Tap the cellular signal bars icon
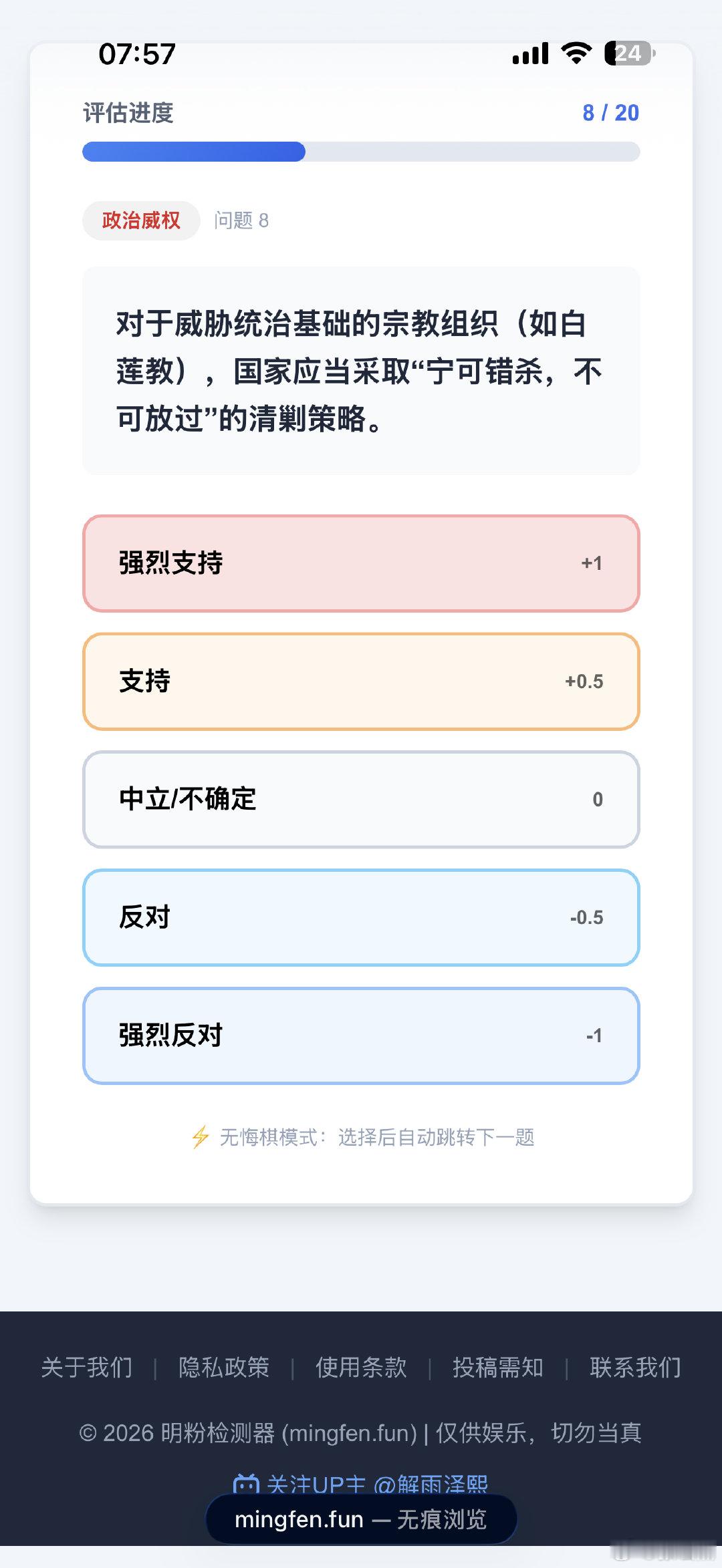Image resolution: width=722 pixels, height=1568 pixels. (531, 53)
